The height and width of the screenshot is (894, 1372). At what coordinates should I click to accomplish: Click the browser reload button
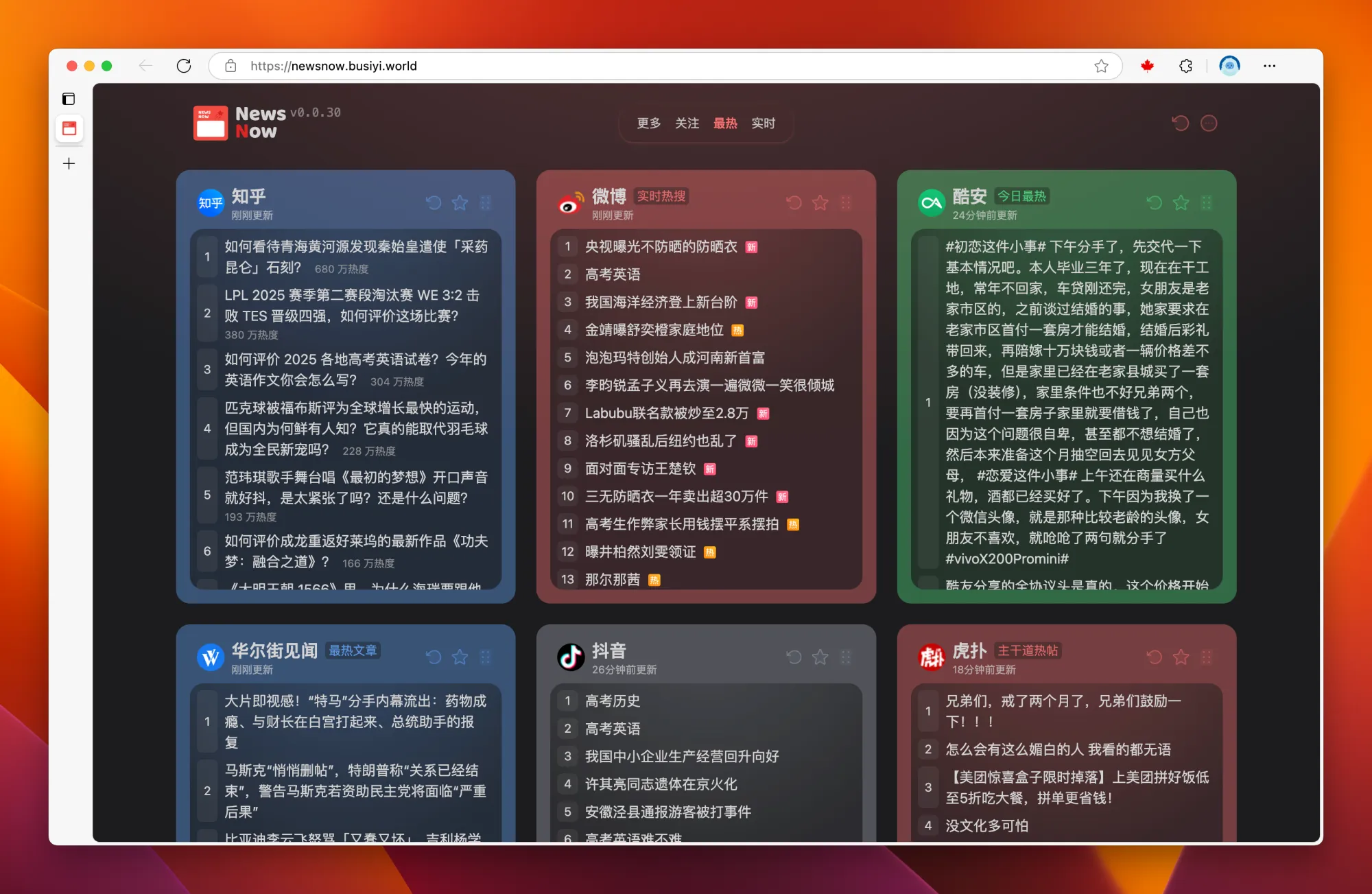click(184, 66)
